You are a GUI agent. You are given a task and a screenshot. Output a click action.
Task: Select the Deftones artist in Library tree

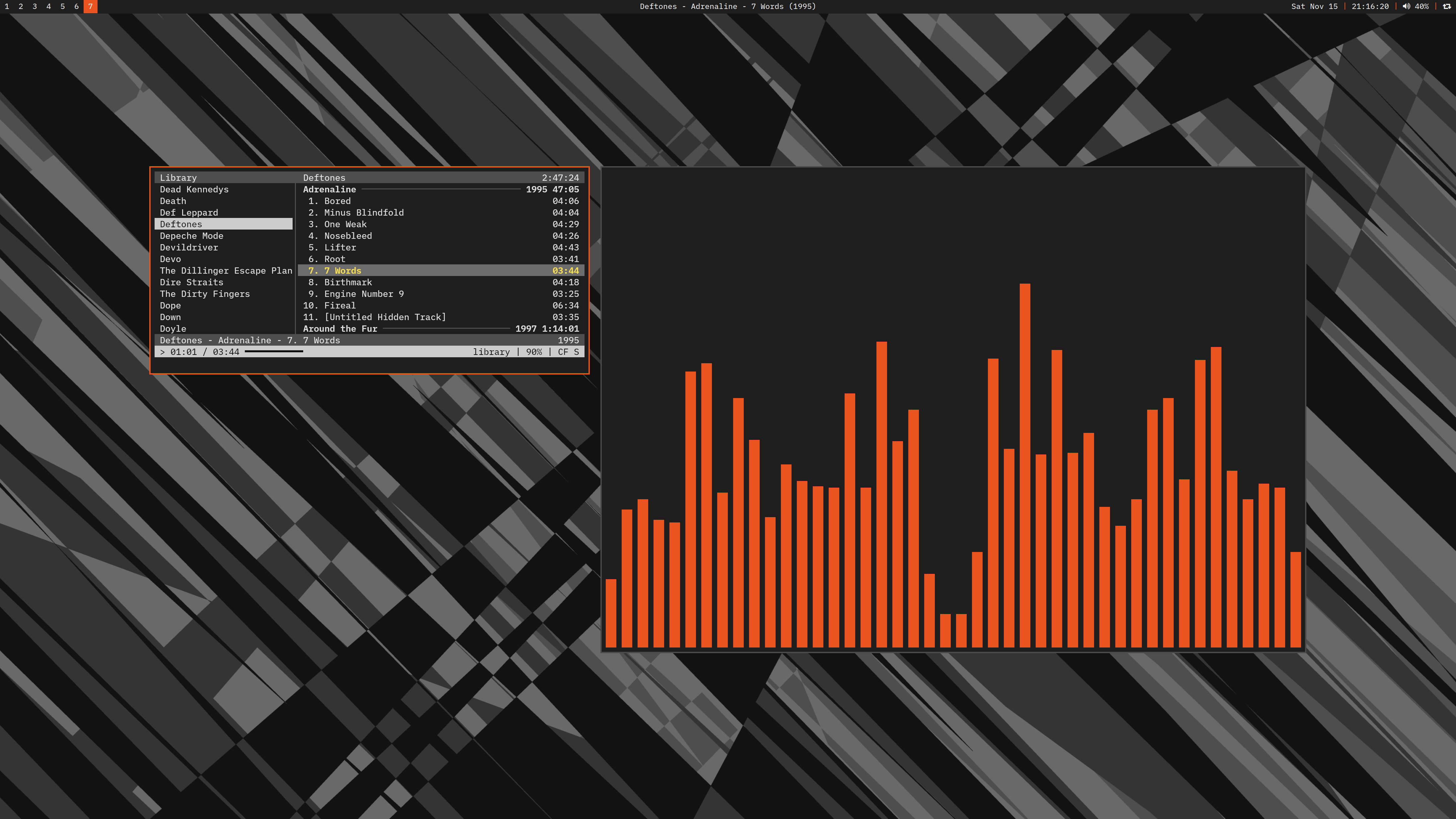tap(181, 224)
